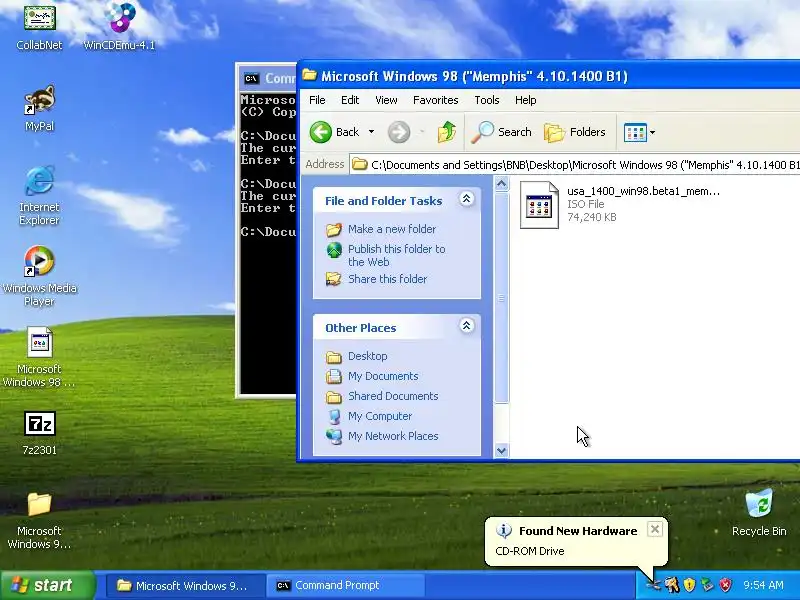
Task: Click the system tray clock 9:54 AM
Action: pos(763,585)
